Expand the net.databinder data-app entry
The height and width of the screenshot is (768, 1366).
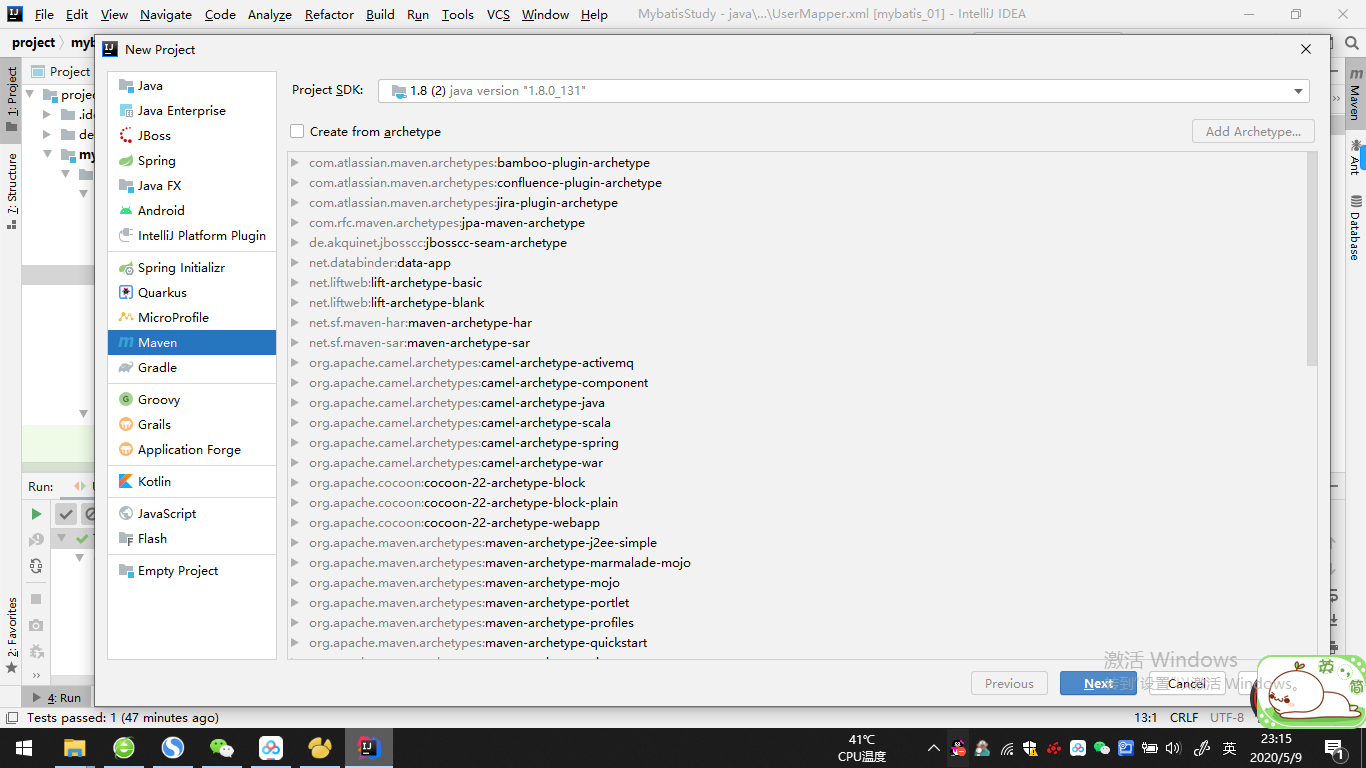tap(295, 263)
